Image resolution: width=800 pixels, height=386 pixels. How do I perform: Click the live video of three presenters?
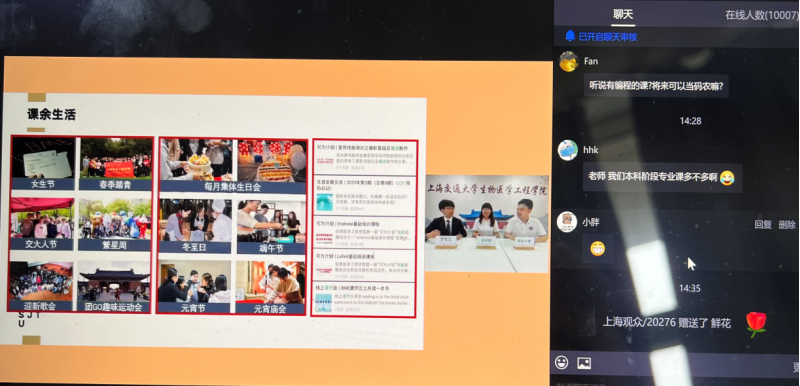(487, 223)
